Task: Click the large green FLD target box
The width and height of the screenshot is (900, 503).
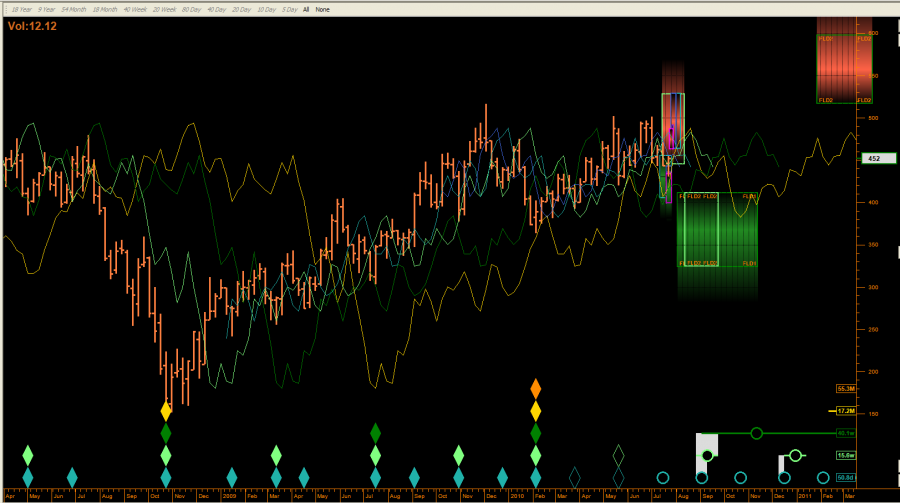Action: pos(717,229)
